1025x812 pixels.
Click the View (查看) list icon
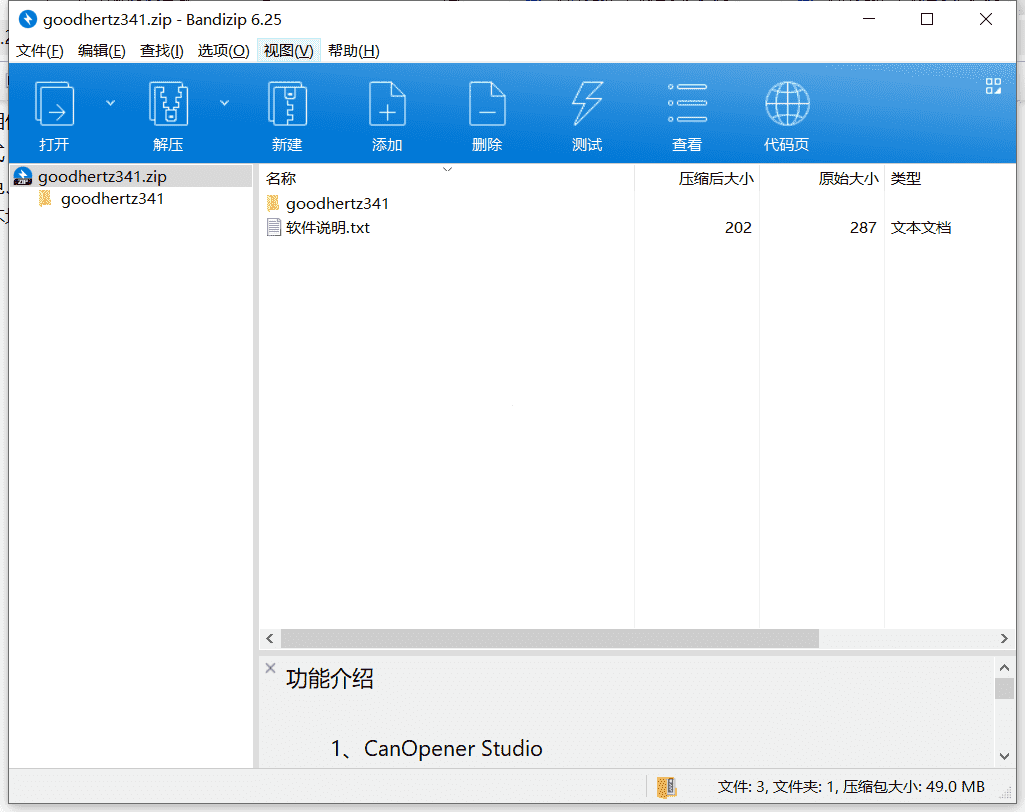pyautogui.click(x=687, y=103)
